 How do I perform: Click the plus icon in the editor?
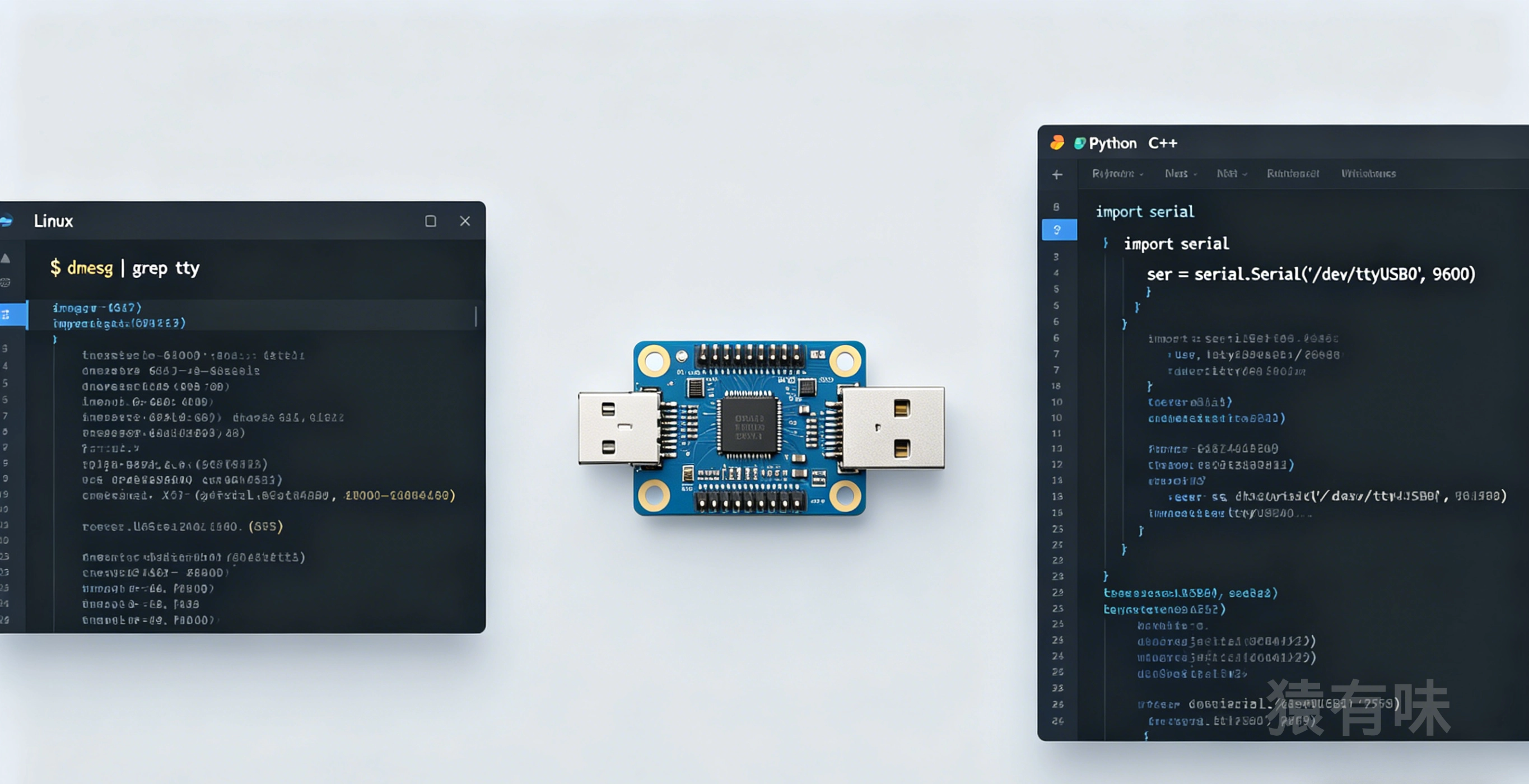pos(1057,175)
